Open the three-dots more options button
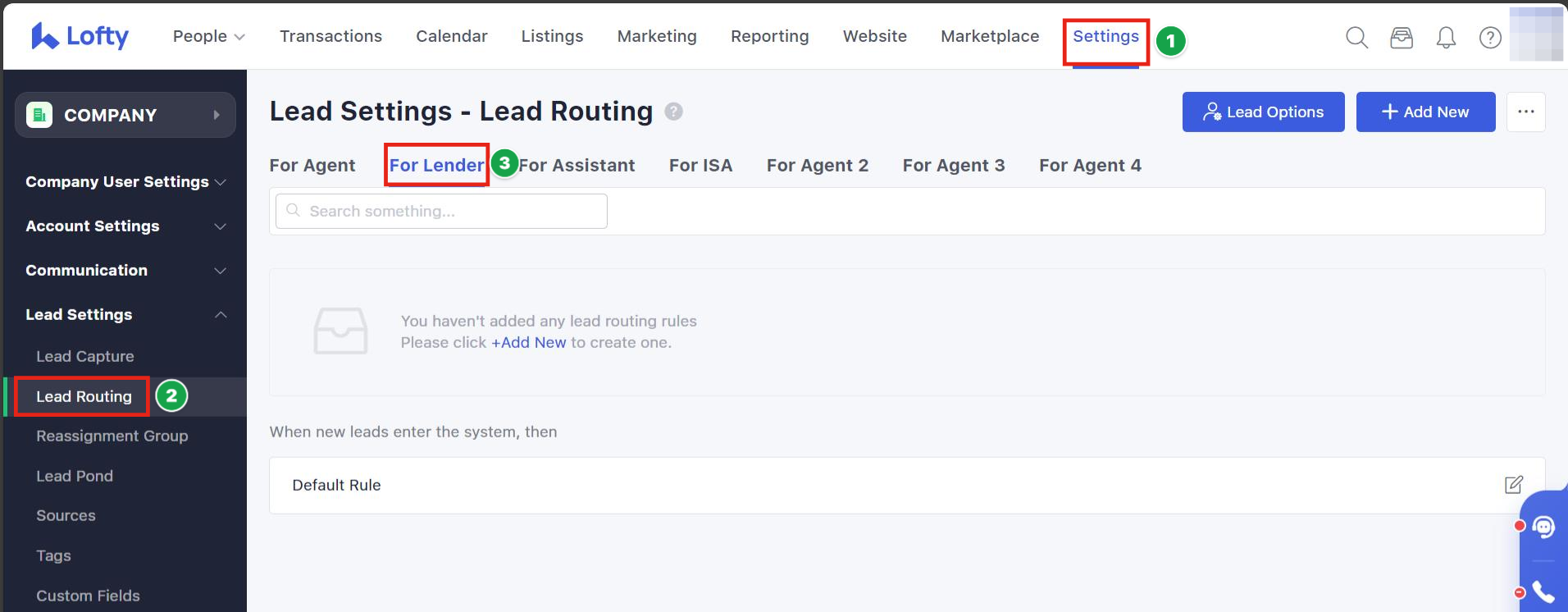This screenshot has width=1568, height=612. point(1525,112)
